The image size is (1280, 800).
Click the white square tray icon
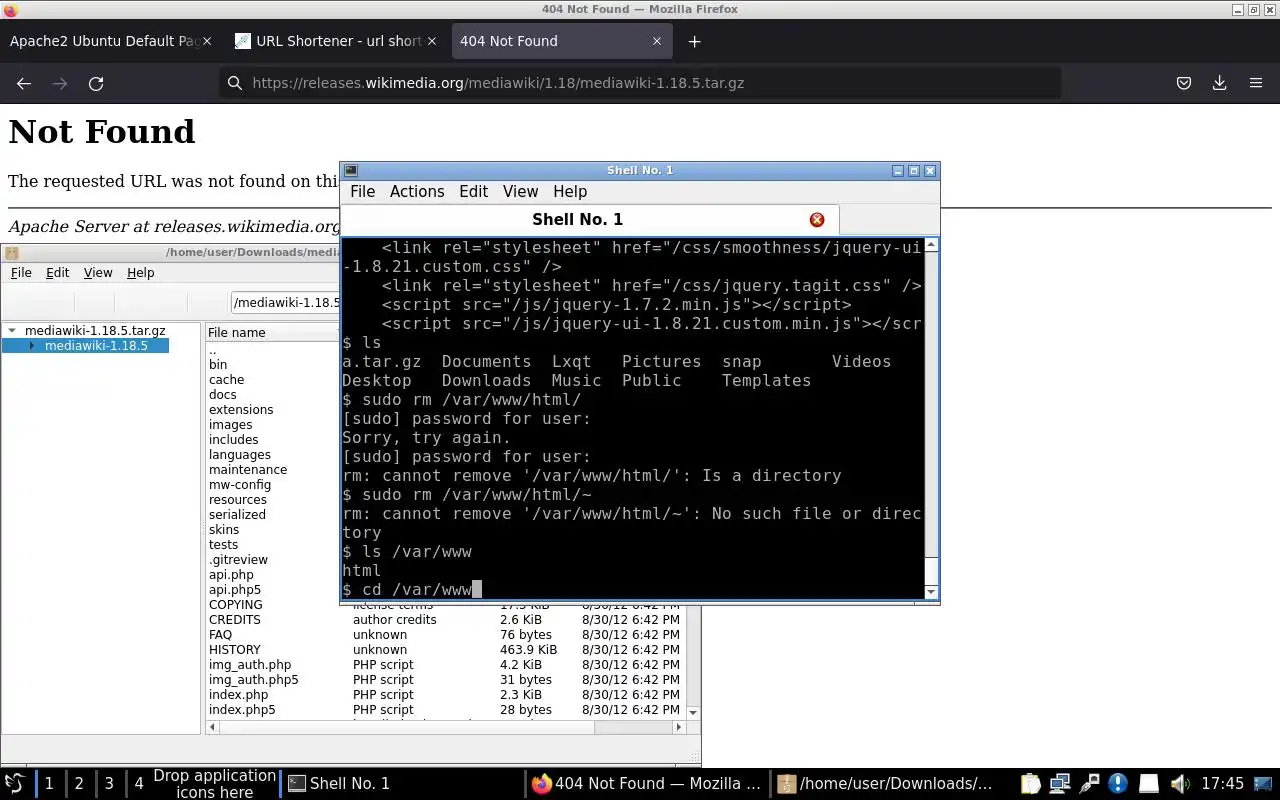1149,784
